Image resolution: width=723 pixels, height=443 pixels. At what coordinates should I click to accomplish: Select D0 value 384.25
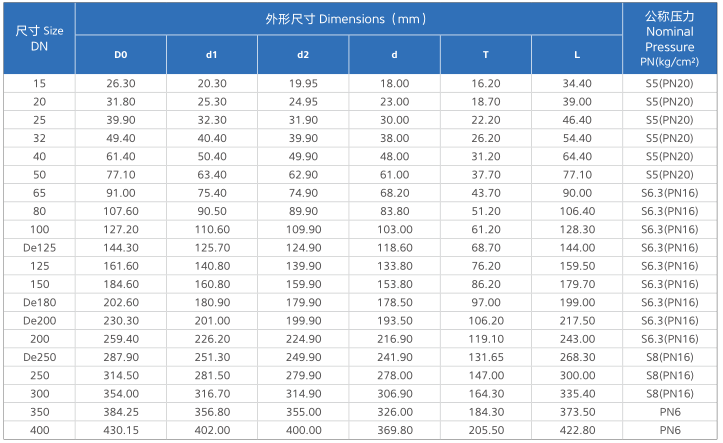point(121,412)
